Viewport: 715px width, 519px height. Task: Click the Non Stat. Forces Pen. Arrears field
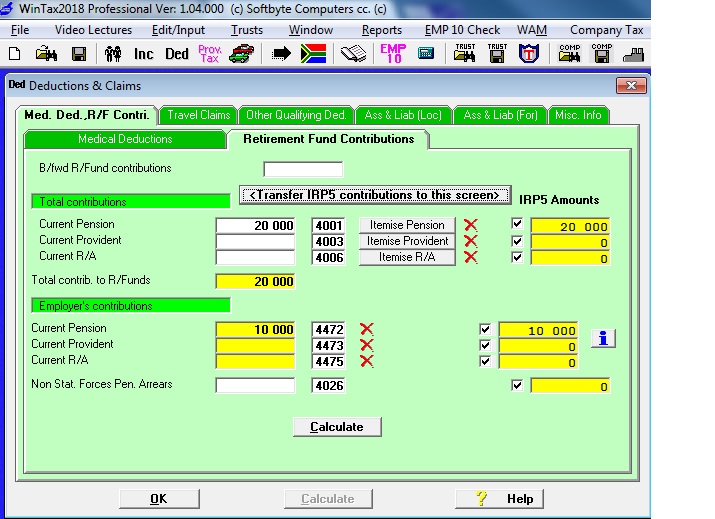click(x=255, y=385)
